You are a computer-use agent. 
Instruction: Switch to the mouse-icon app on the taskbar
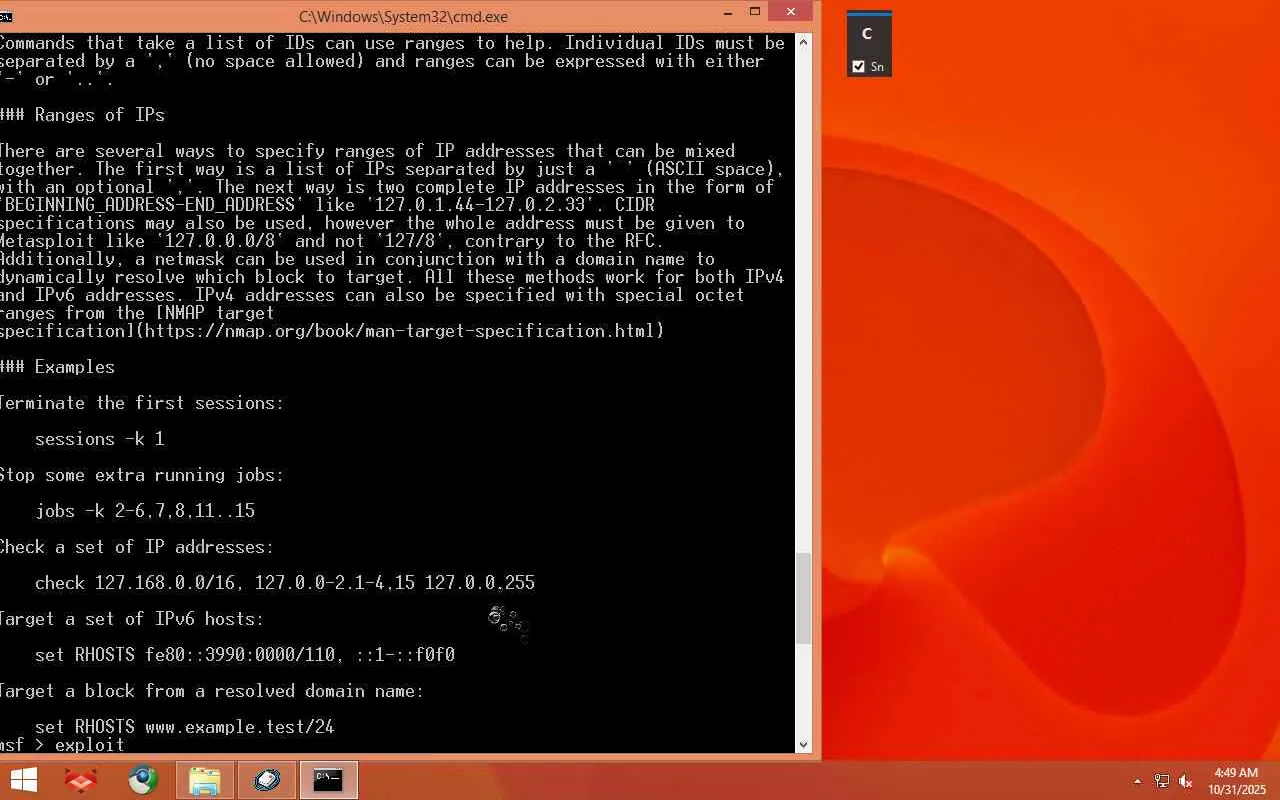tap(267, 780)
